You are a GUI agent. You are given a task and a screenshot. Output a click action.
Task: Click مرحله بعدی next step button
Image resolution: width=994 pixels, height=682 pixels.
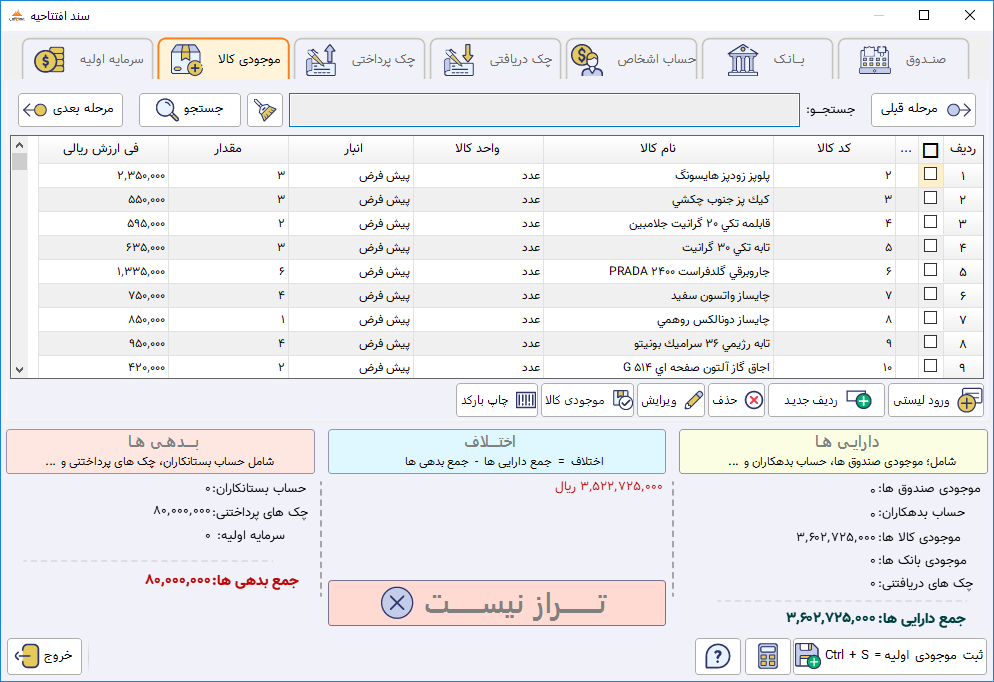(70, 110)
